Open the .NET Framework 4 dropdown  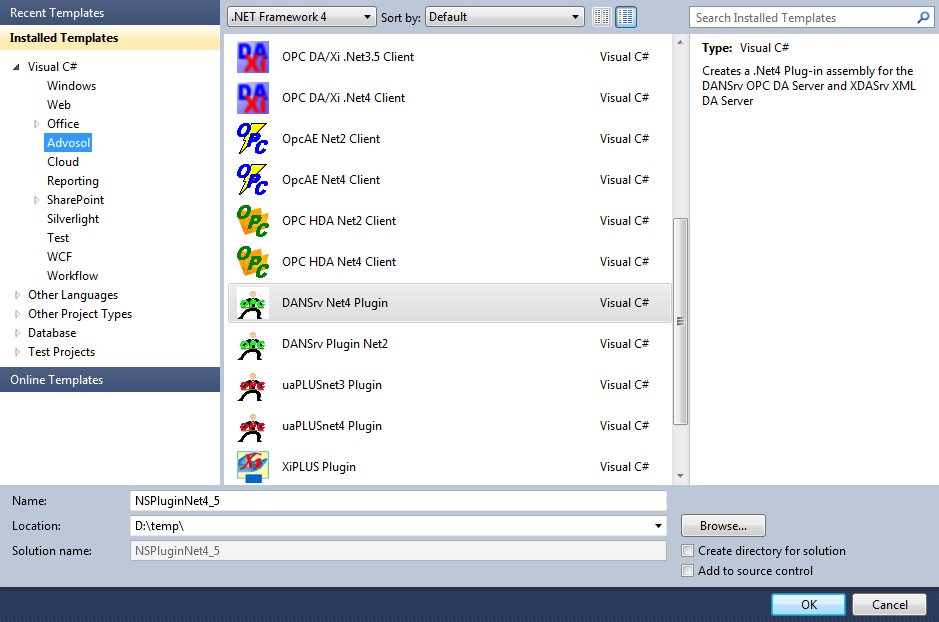(x=301, y=17)
